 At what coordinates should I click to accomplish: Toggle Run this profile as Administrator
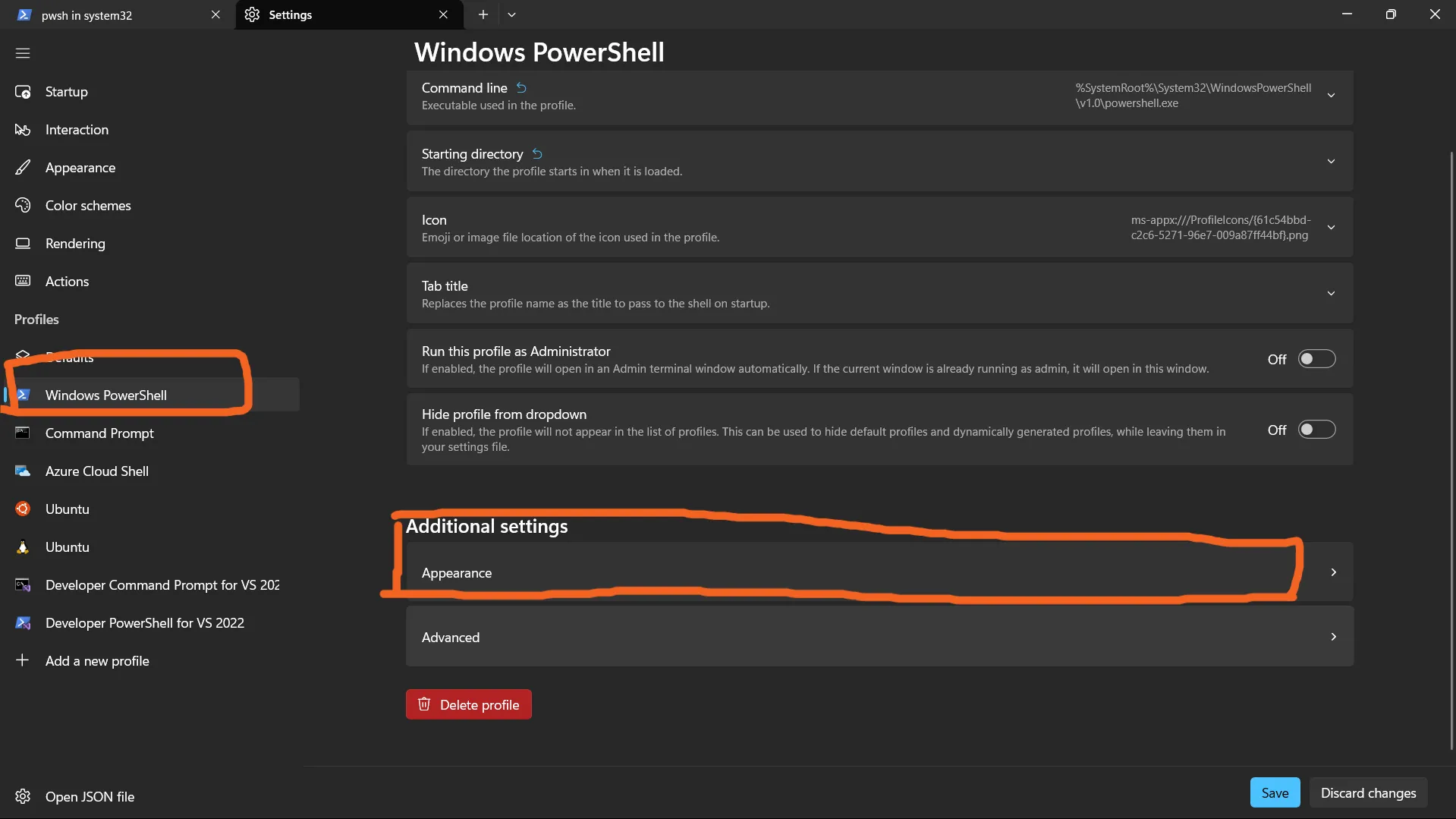[1316, 359]
